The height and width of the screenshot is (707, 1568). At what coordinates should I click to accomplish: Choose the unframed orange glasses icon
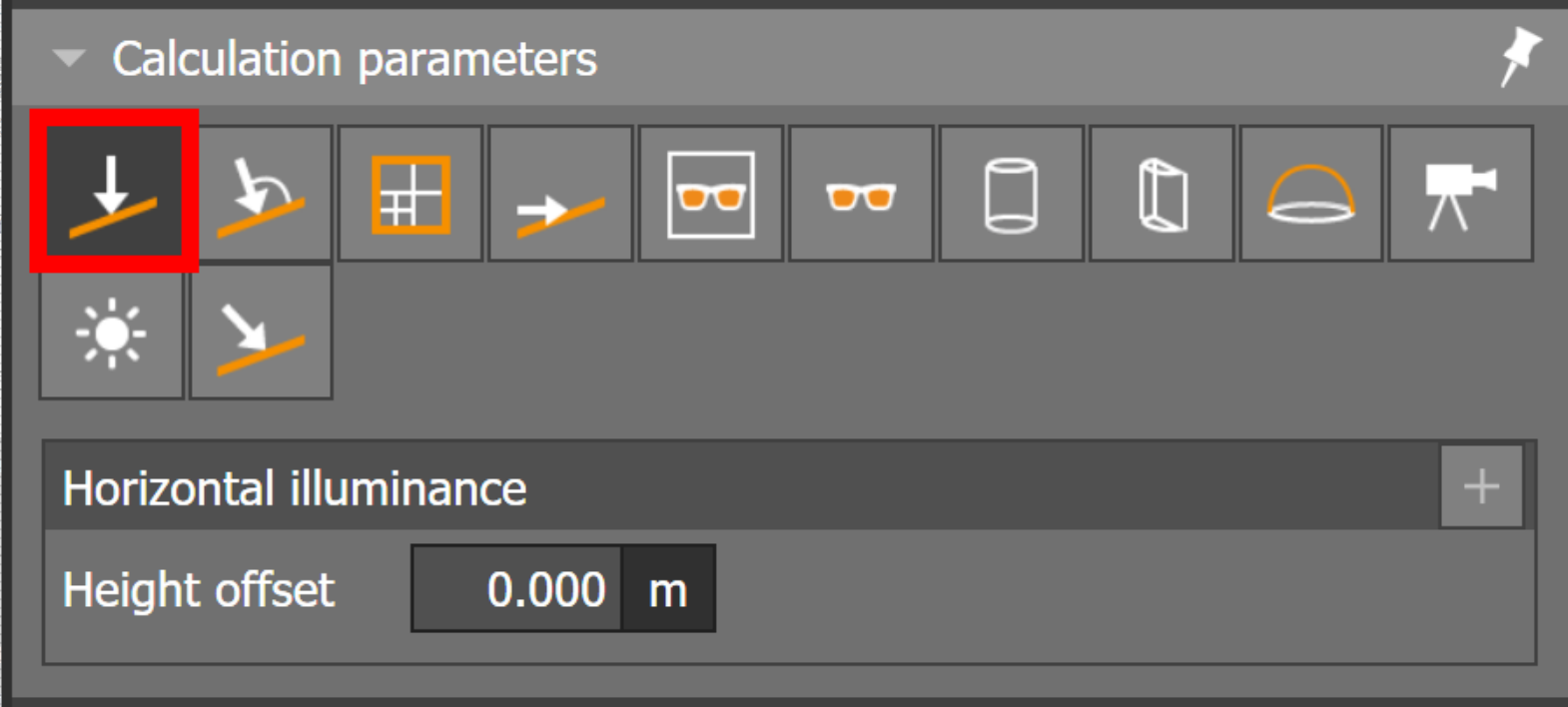[x=861, y=193]
